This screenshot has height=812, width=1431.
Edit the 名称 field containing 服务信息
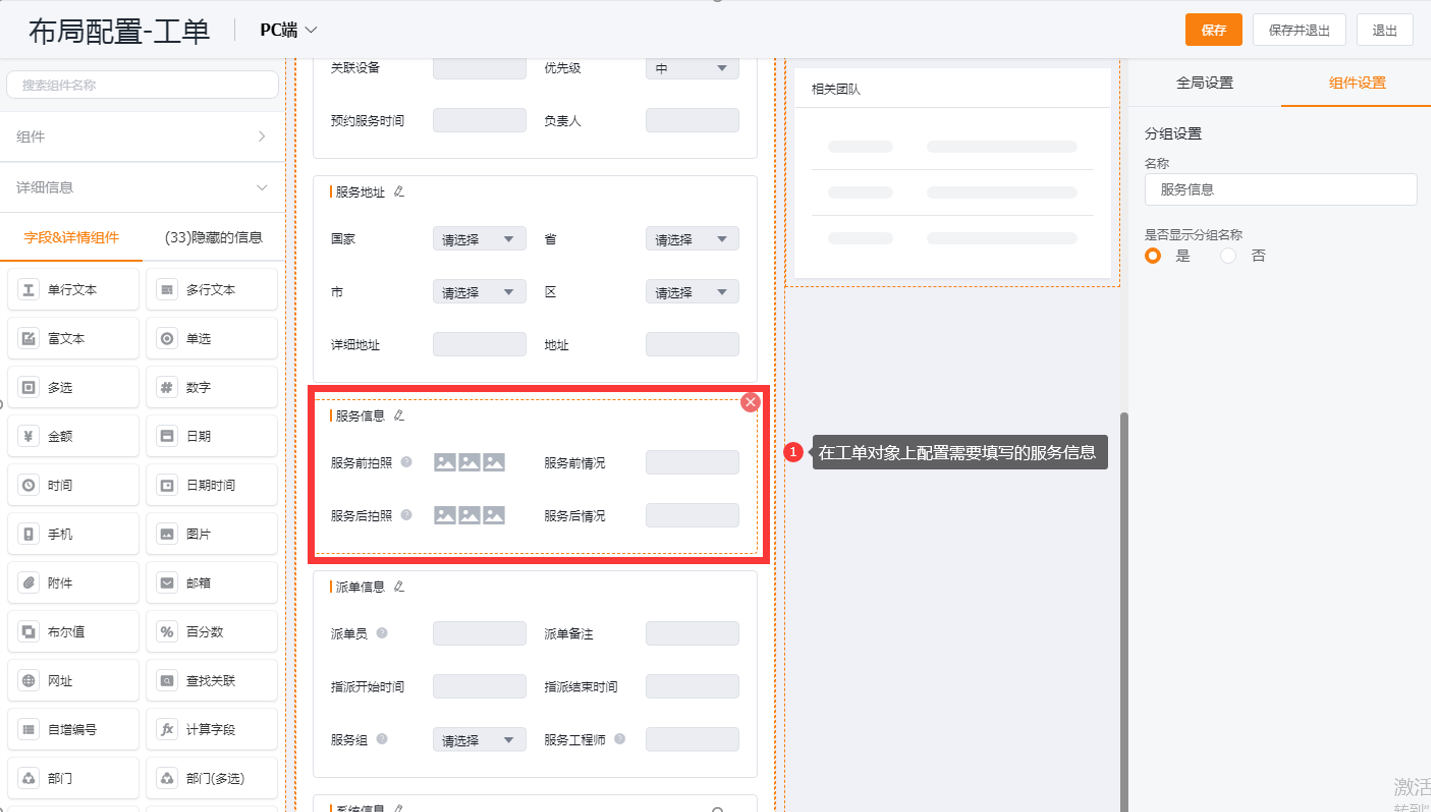pyautogui.click(x=1280, y=189)
